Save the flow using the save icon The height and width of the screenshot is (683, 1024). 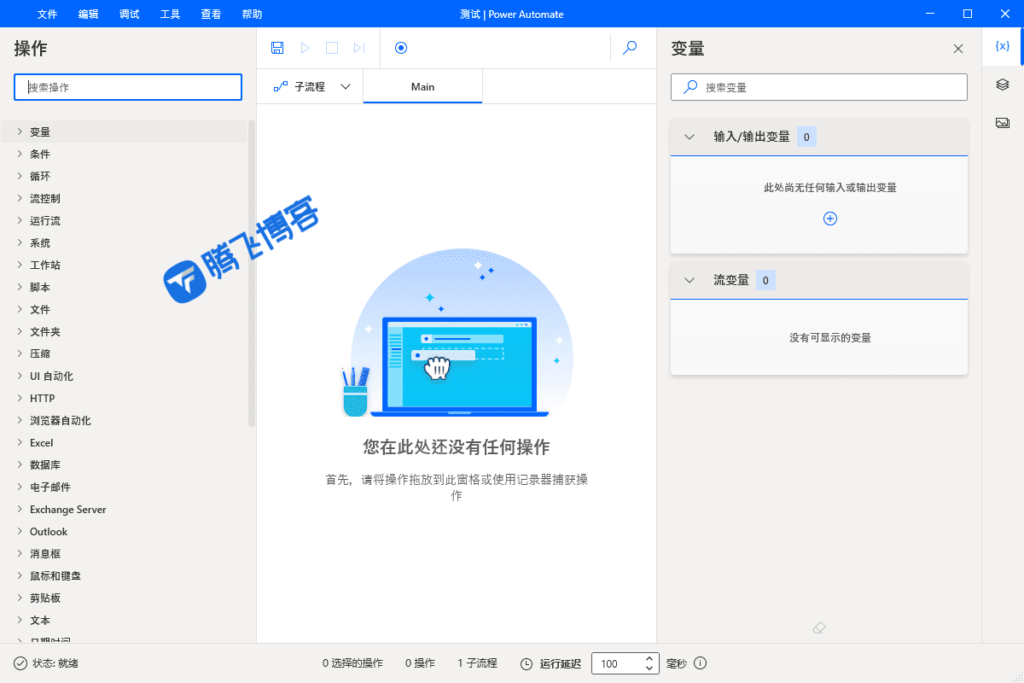[x=277, y=47]
